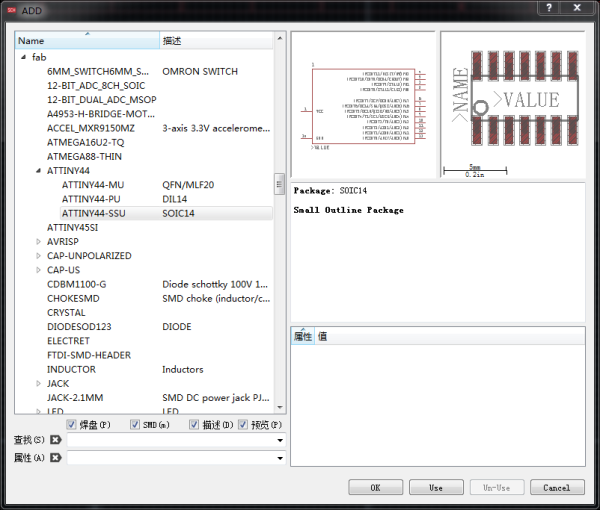Select the 6MM_SWITCH6MM_S... item
This screenshot has width=600, height=510.
[98, 72]
